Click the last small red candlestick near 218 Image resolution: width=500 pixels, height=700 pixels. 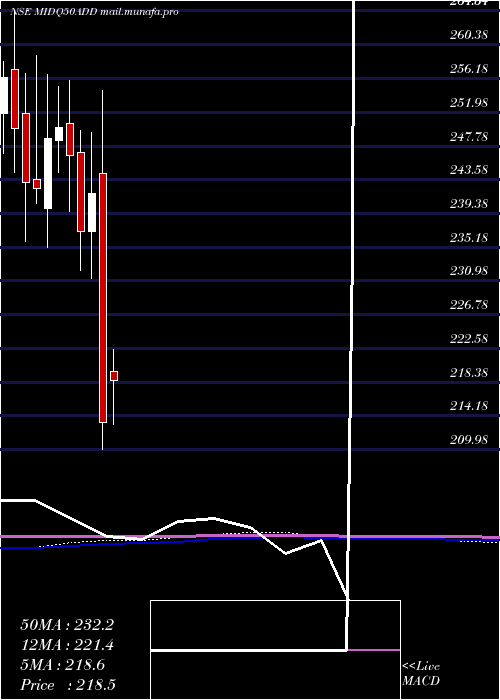(114, 376)
